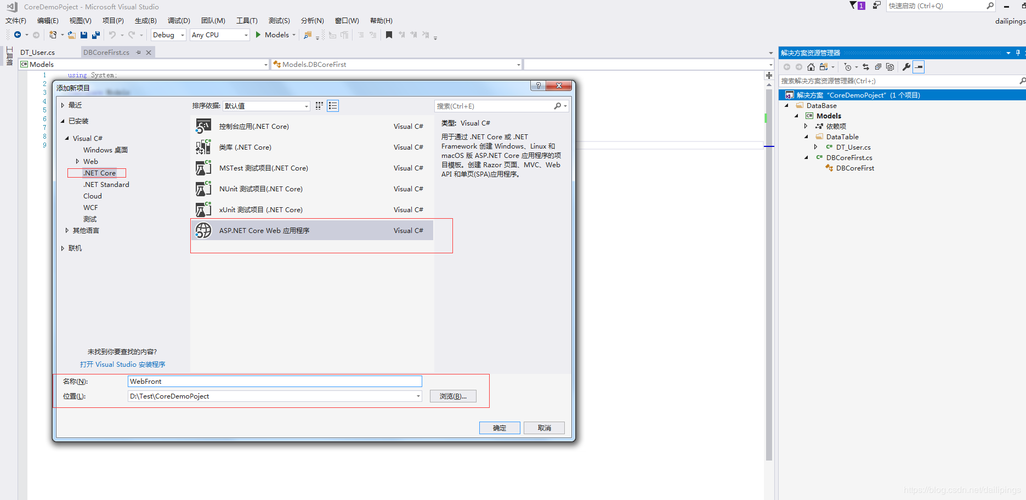Click the notifications flag icon in title bar
Viewport: 1026px width, 500px height.
coord(853,5)
